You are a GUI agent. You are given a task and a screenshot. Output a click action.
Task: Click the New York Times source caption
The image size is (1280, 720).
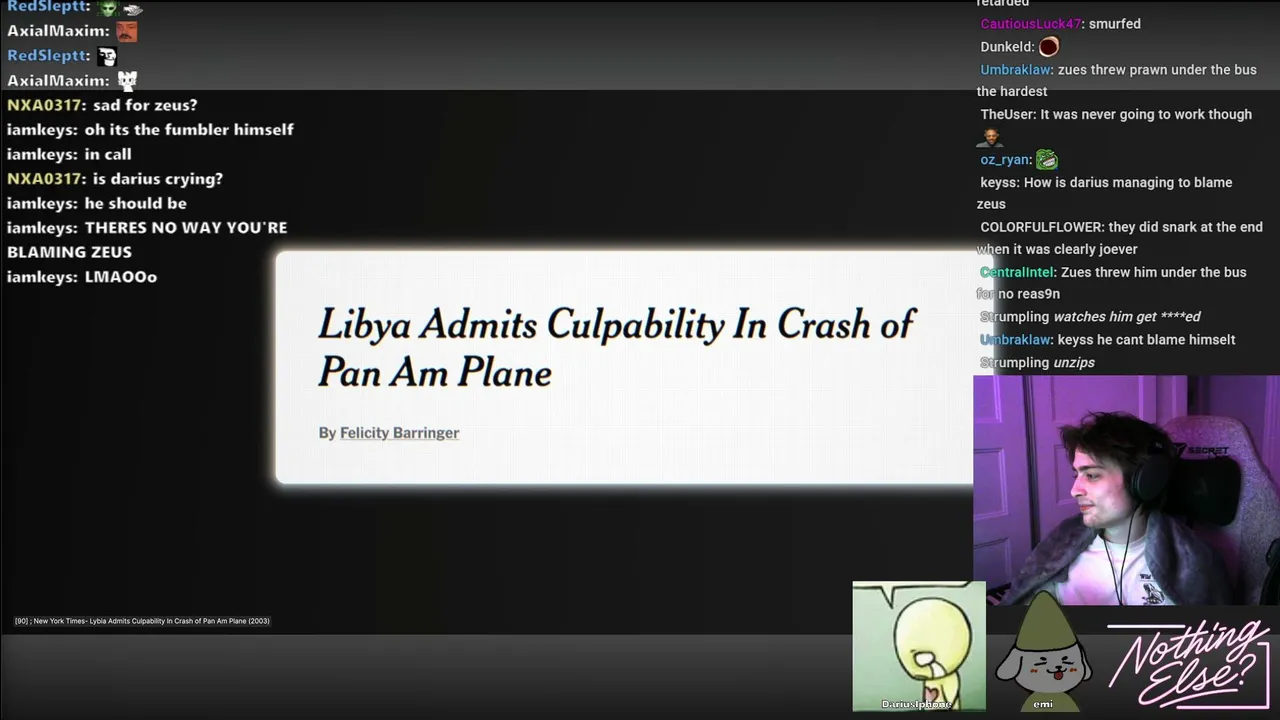(142, 621)
